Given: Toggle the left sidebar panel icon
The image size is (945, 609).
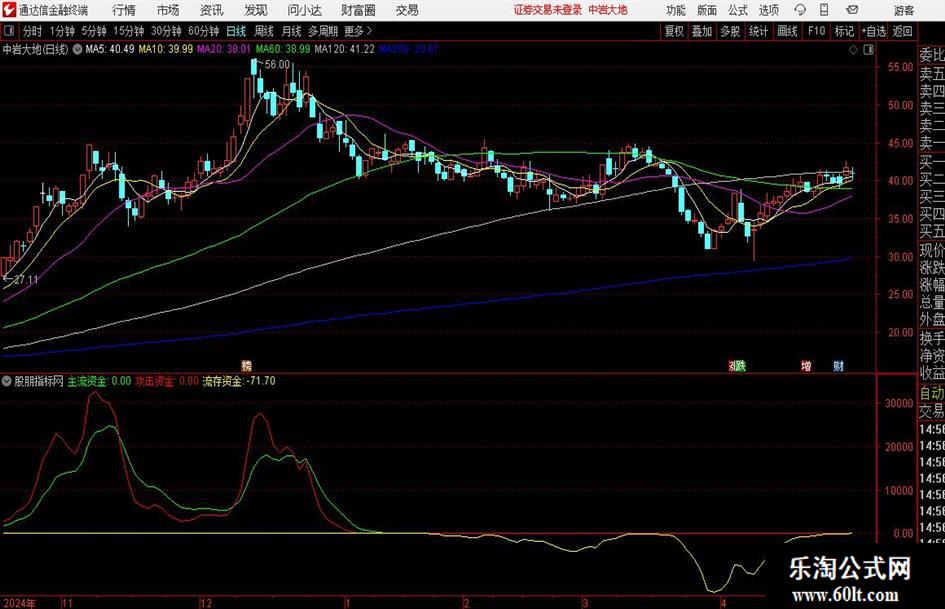Looking at the screenshot, I should tap(9, 31).
